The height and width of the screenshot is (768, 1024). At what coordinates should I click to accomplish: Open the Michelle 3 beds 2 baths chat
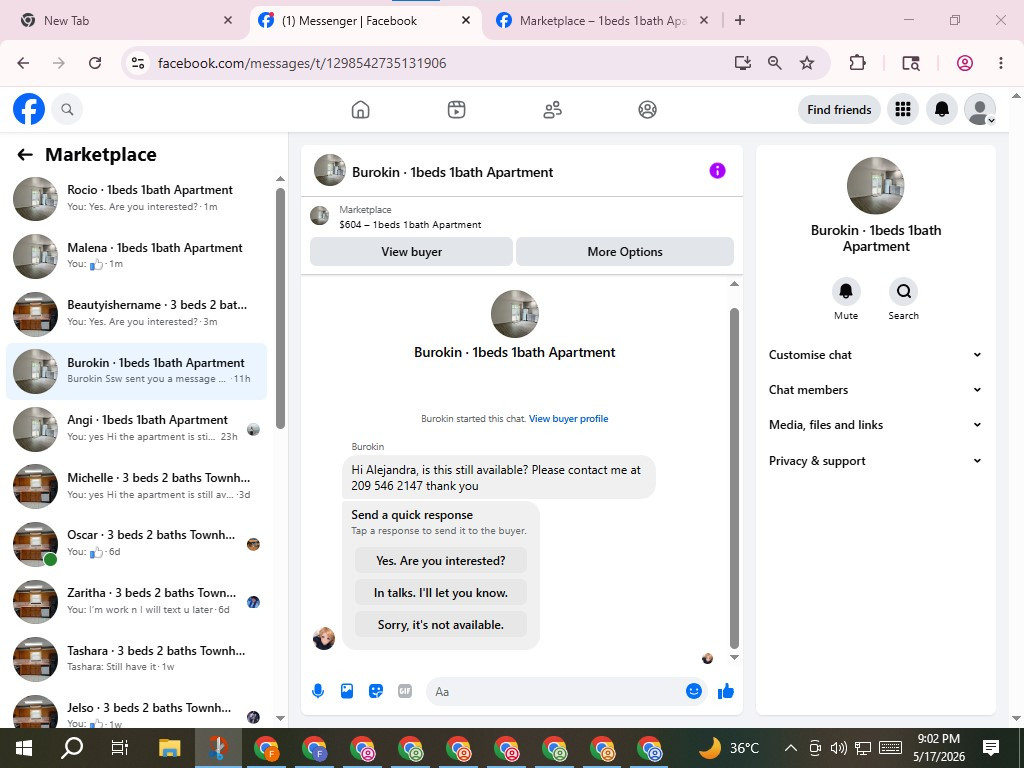pyautogui.click(x=136, y=486)
